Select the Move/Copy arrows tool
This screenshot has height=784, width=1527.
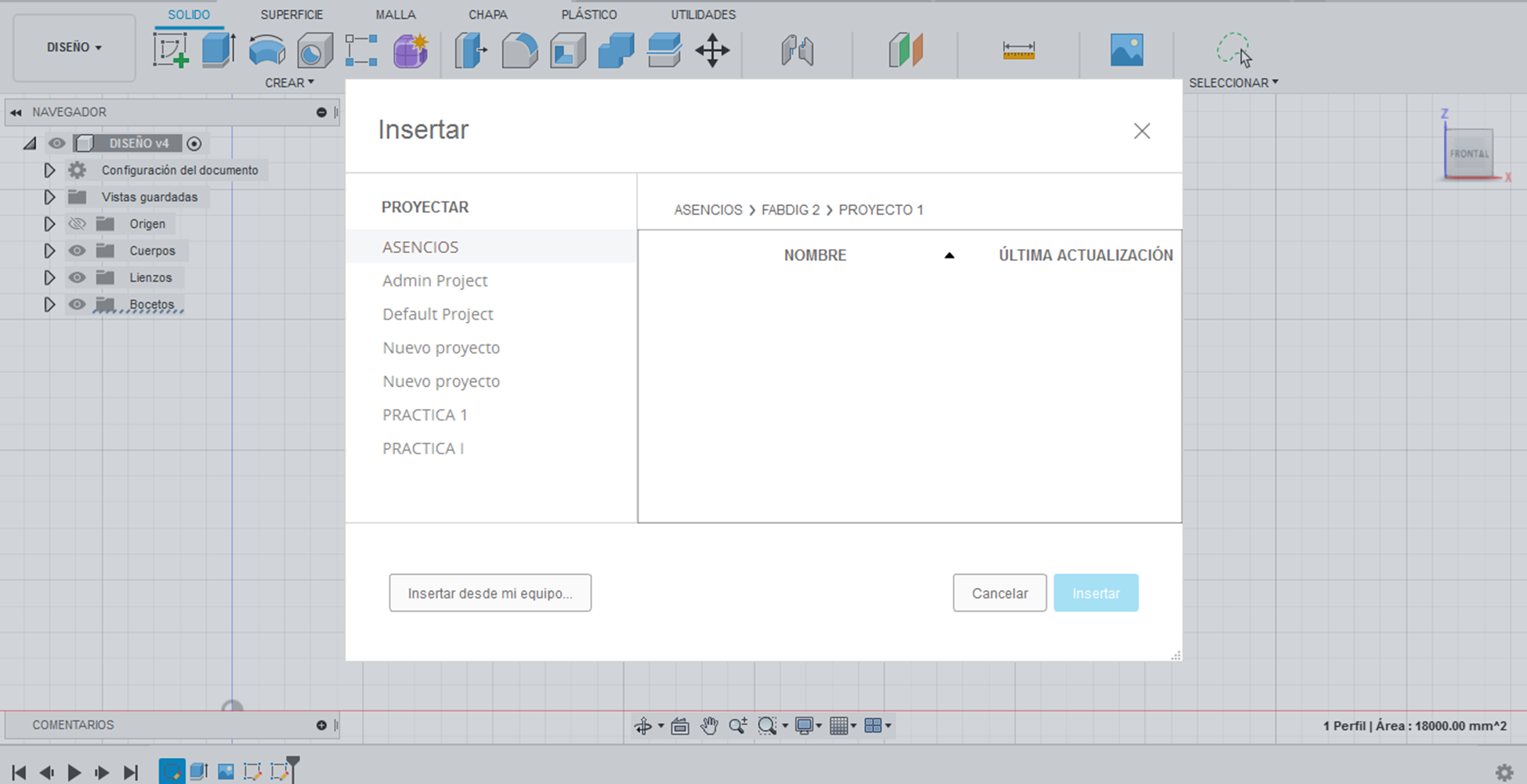712,50
